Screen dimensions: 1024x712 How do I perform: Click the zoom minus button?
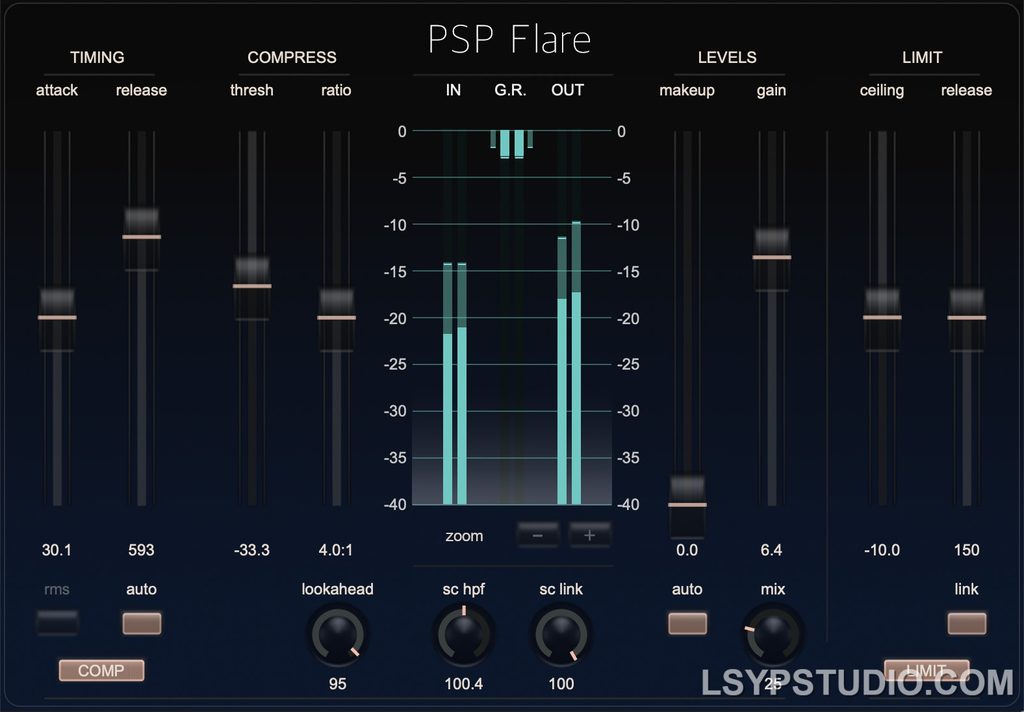[x=537, y=536]
